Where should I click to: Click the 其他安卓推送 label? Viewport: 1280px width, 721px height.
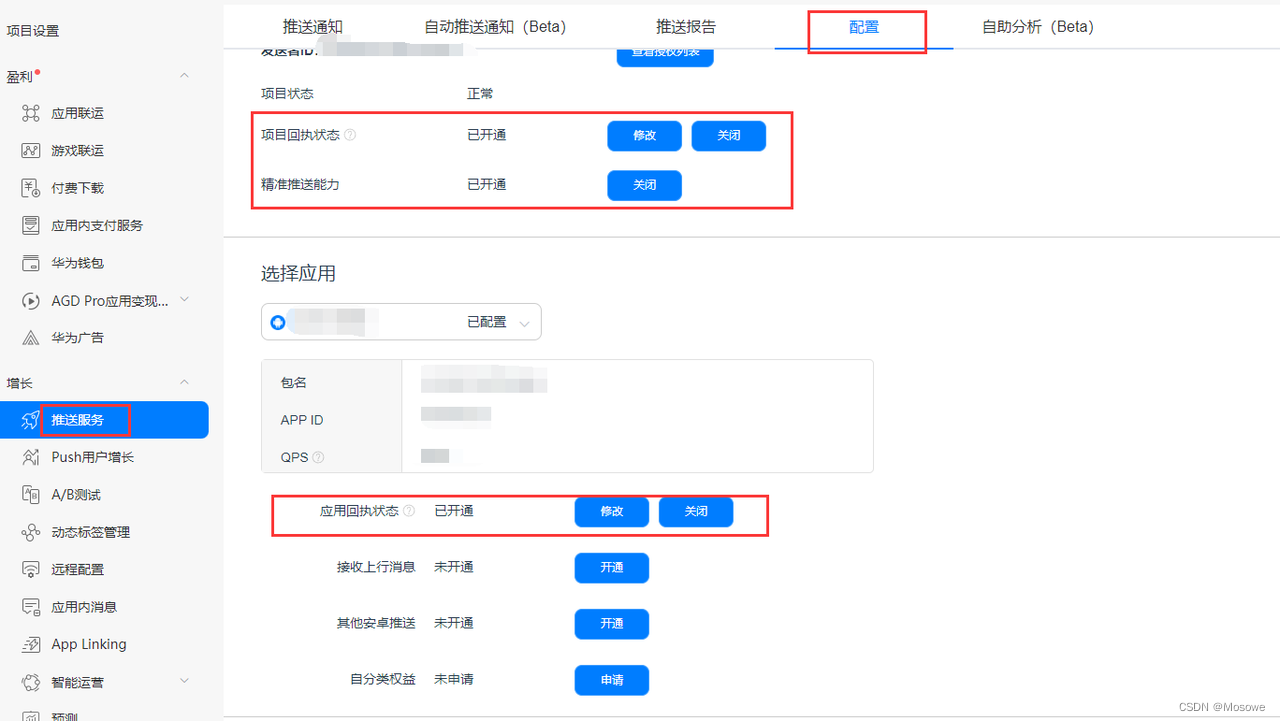point(376,623)
